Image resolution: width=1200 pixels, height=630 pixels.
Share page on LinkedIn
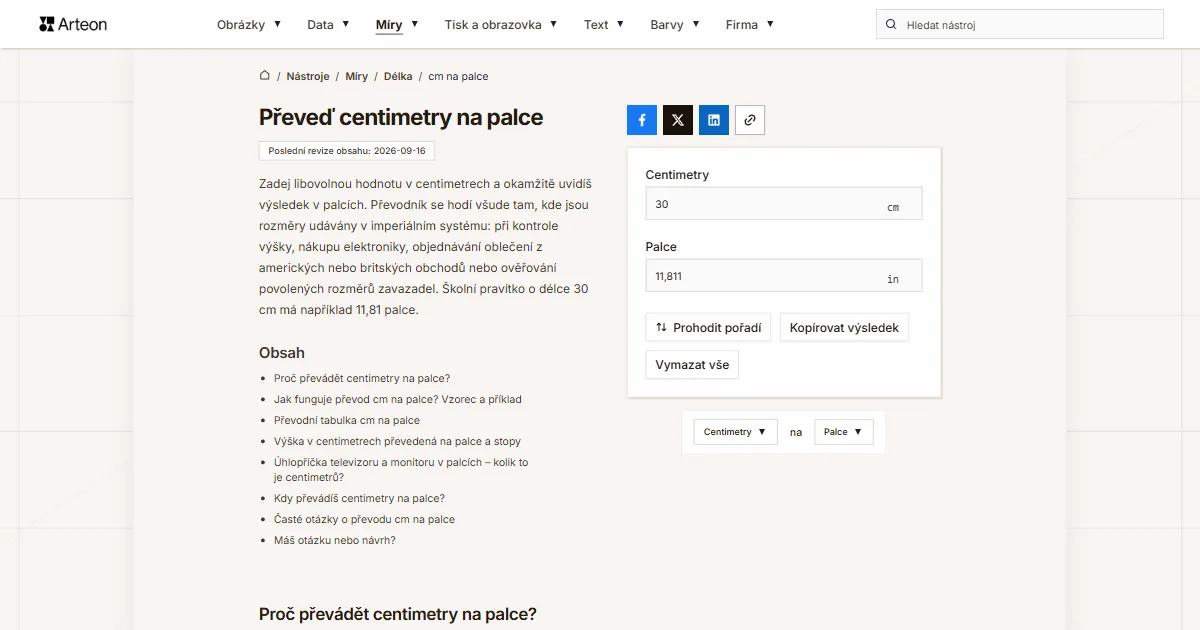[714, 120]
